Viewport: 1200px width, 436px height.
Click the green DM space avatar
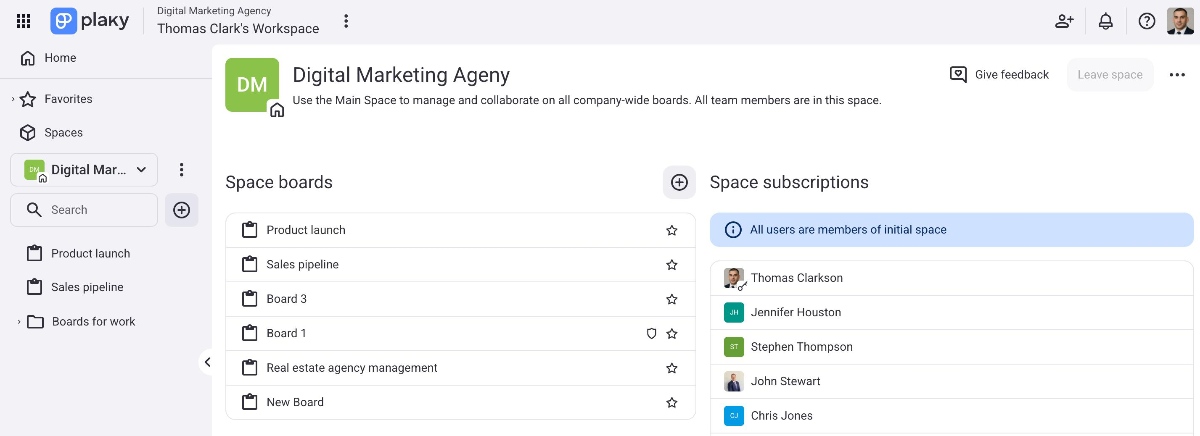(252, 85)
